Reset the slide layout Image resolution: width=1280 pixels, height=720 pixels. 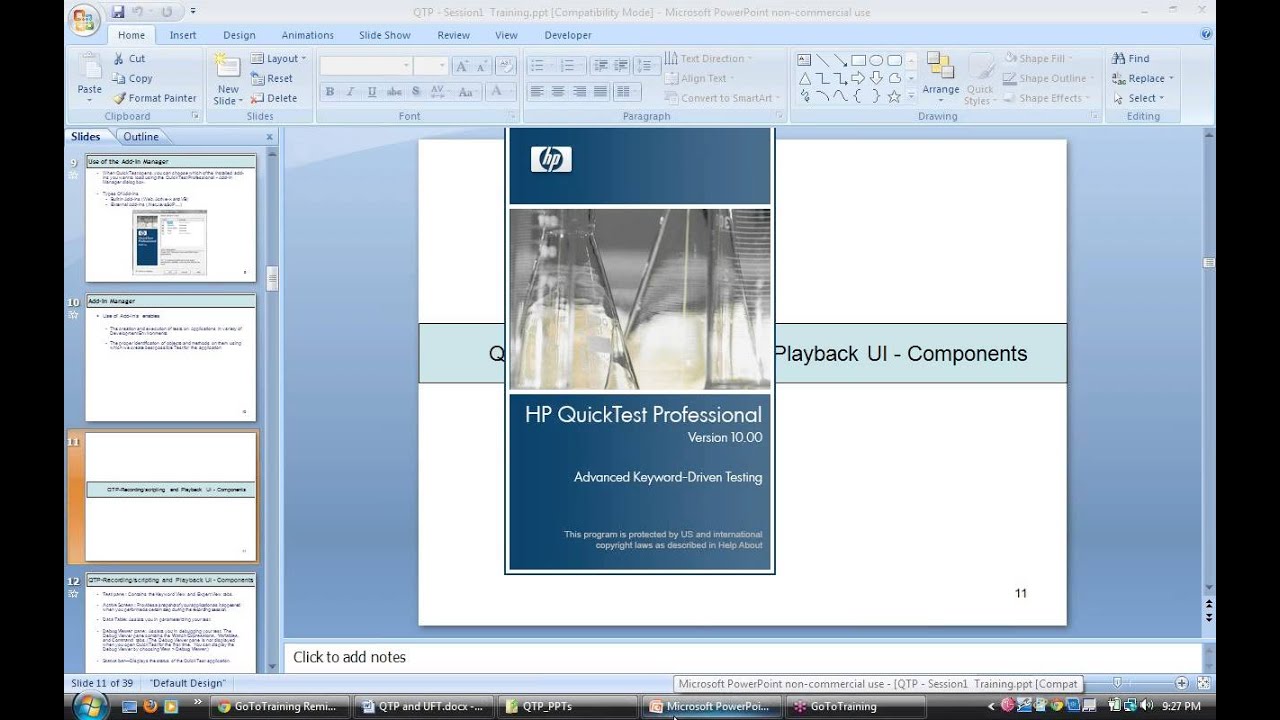272,78
